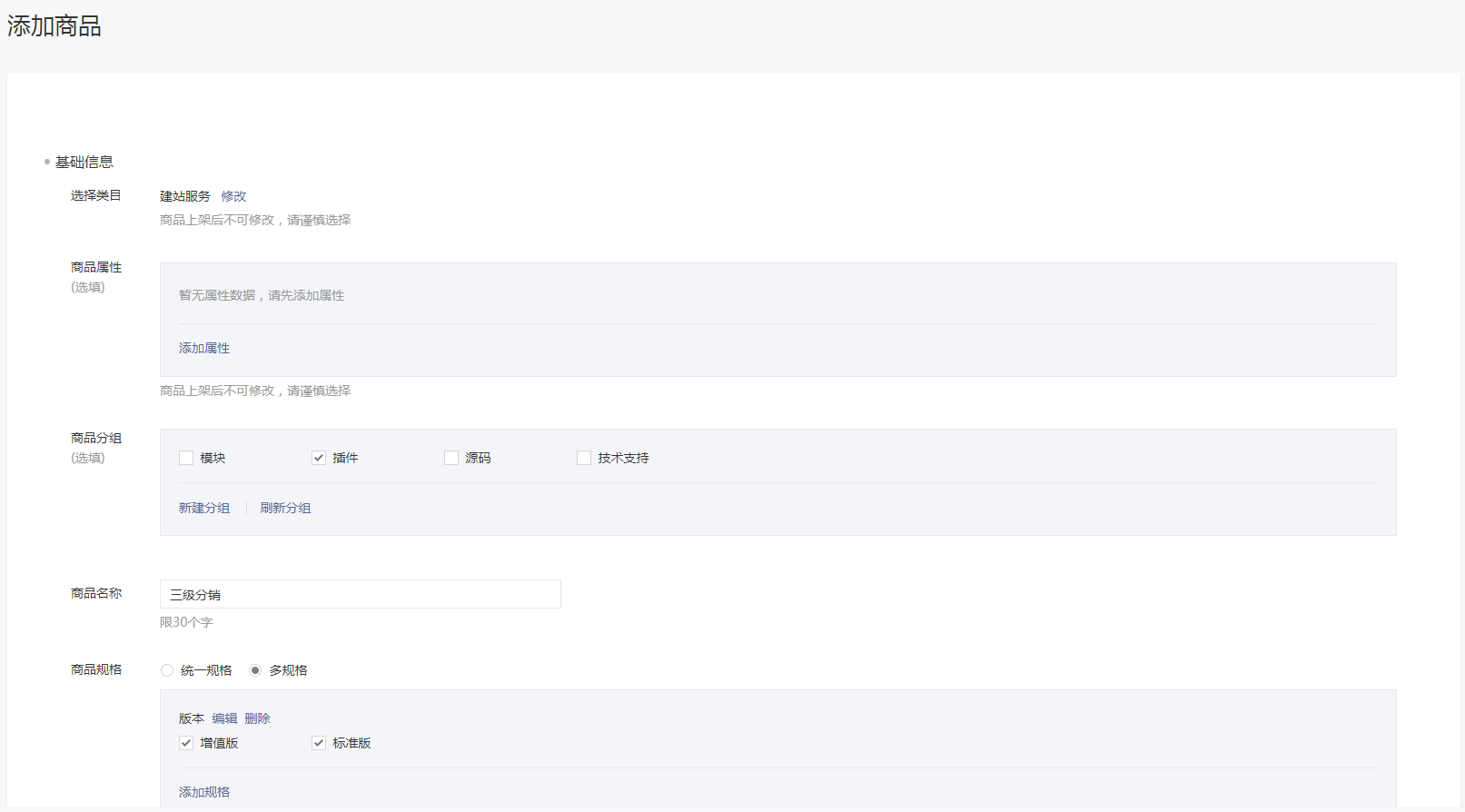1465x812 pixels.
Task: Click the 添加属性 link
Action: tap(204, 348)
